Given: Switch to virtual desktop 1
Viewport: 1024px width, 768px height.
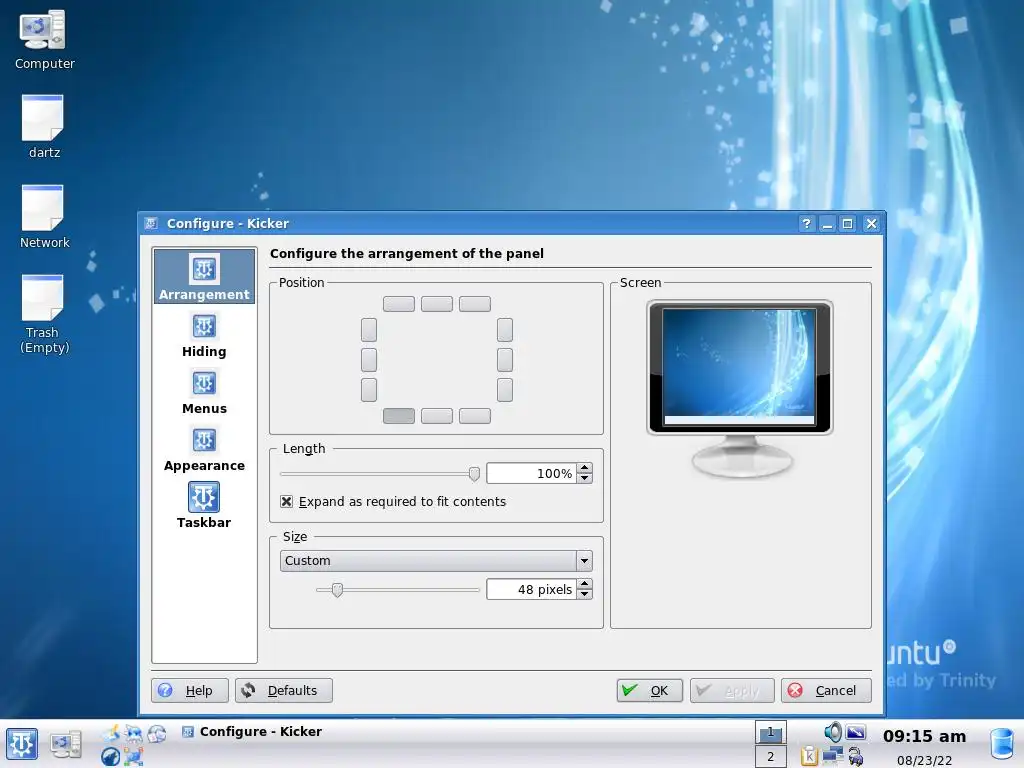Looking at the screenshot, I should [x=771, y=732].
